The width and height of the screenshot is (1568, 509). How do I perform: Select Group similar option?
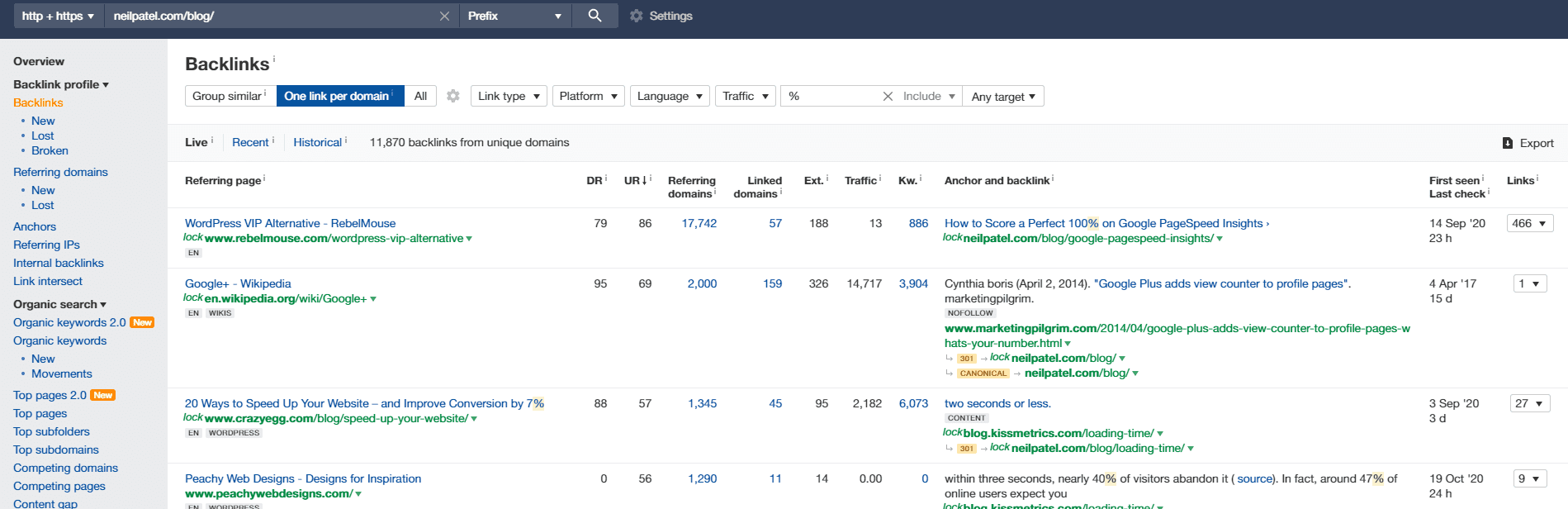pos(230,96)
